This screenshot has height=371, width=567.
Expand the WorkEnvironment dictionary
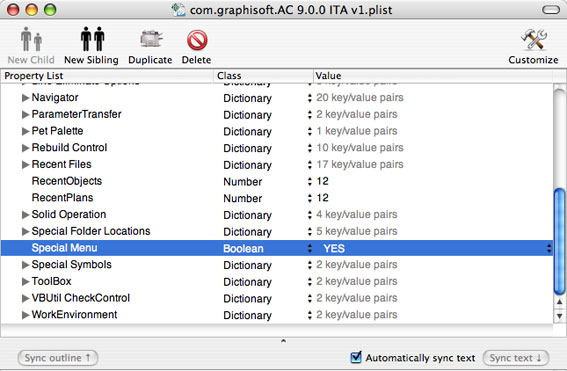25,315
